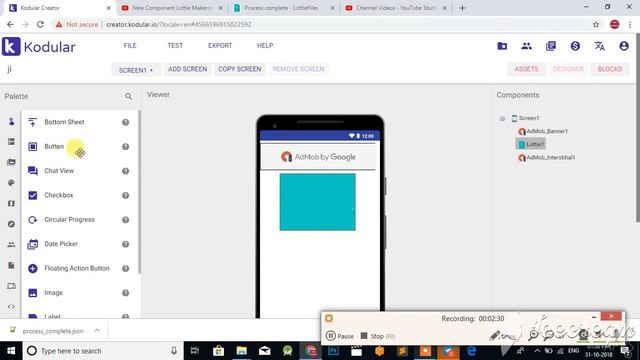This screenshot has width=640, height=360.
Task: Open the Community people icon in header
Action: coord(527,46)
